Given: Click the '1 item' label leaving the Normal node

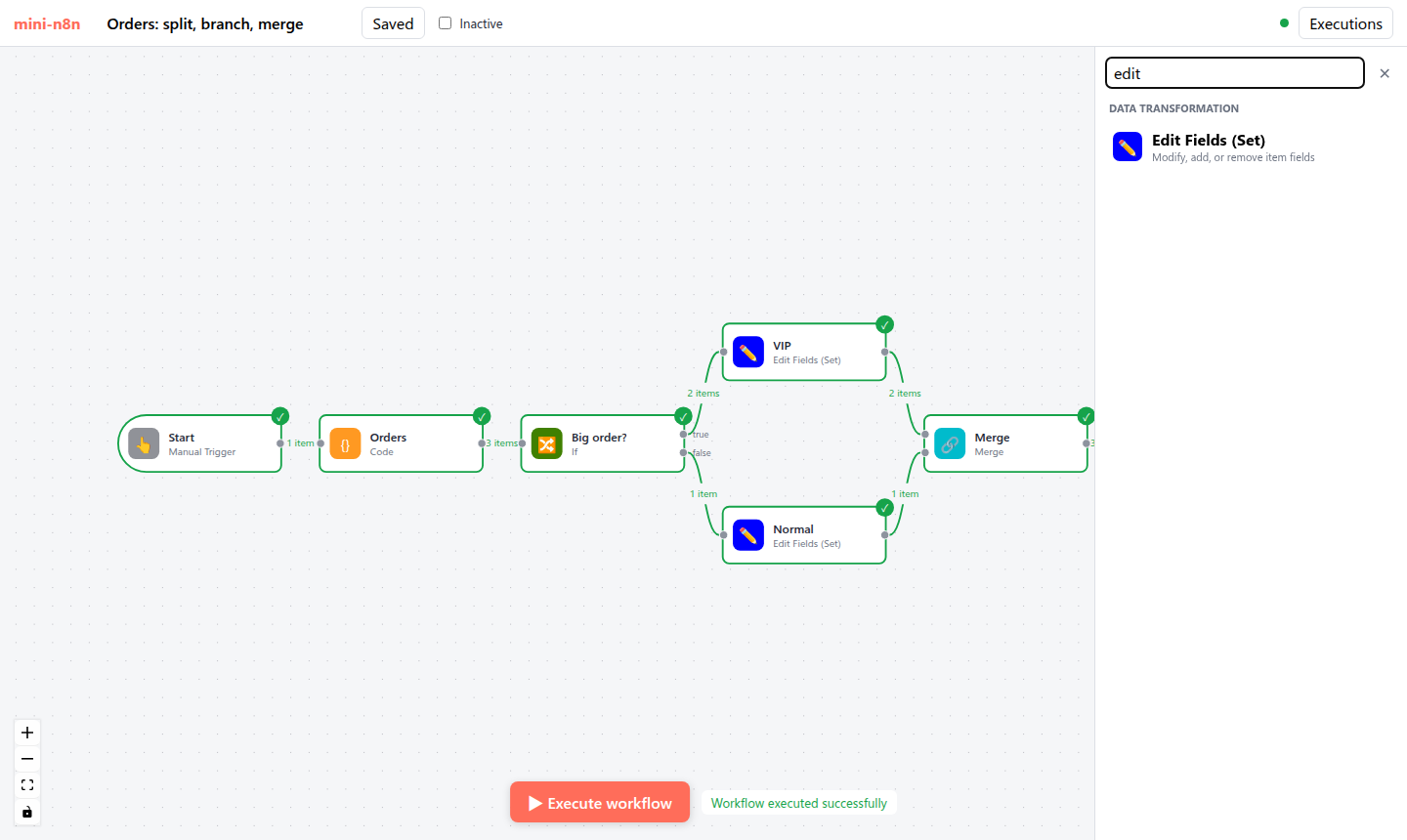Looking at the screenshot, I should tap(905, 494).
